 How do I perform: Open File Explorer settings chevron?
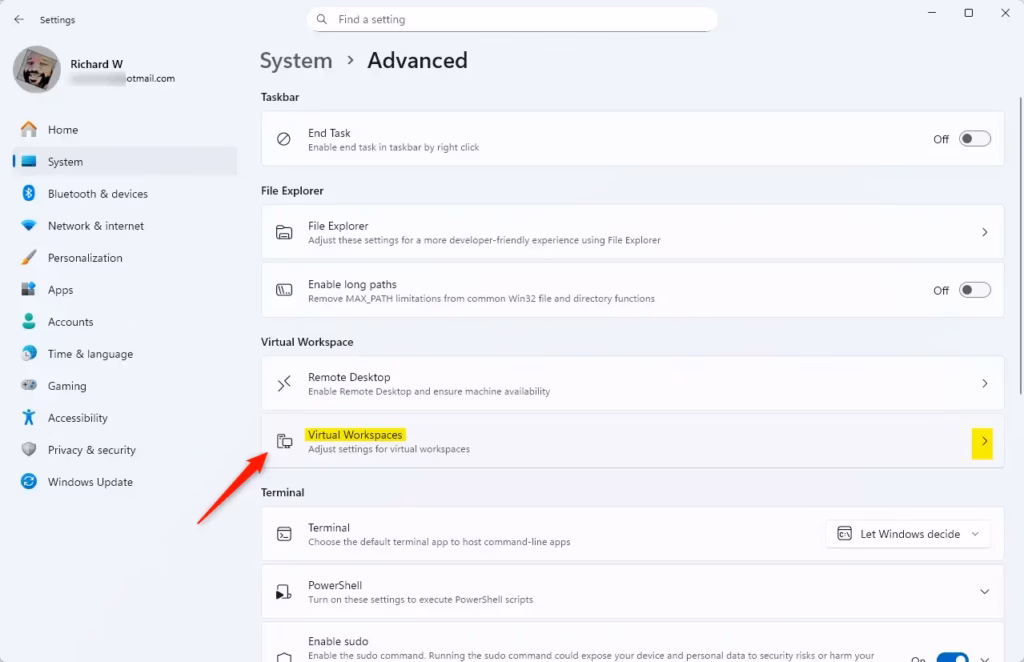[984, 232]
